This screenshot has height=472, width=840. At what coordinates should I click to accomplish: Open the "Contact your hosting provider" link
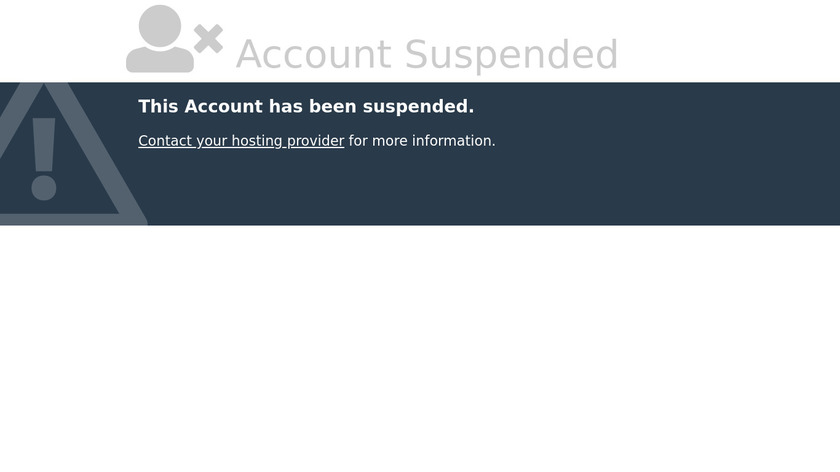tap(241, 141)
